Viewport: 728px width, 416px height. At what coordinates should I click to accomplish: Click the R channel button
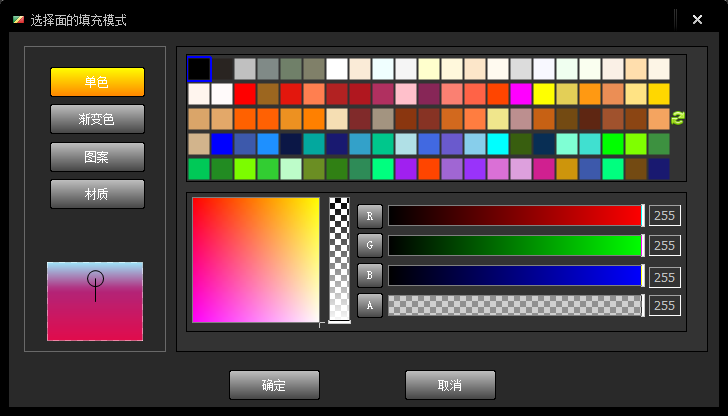click(370, 215)
